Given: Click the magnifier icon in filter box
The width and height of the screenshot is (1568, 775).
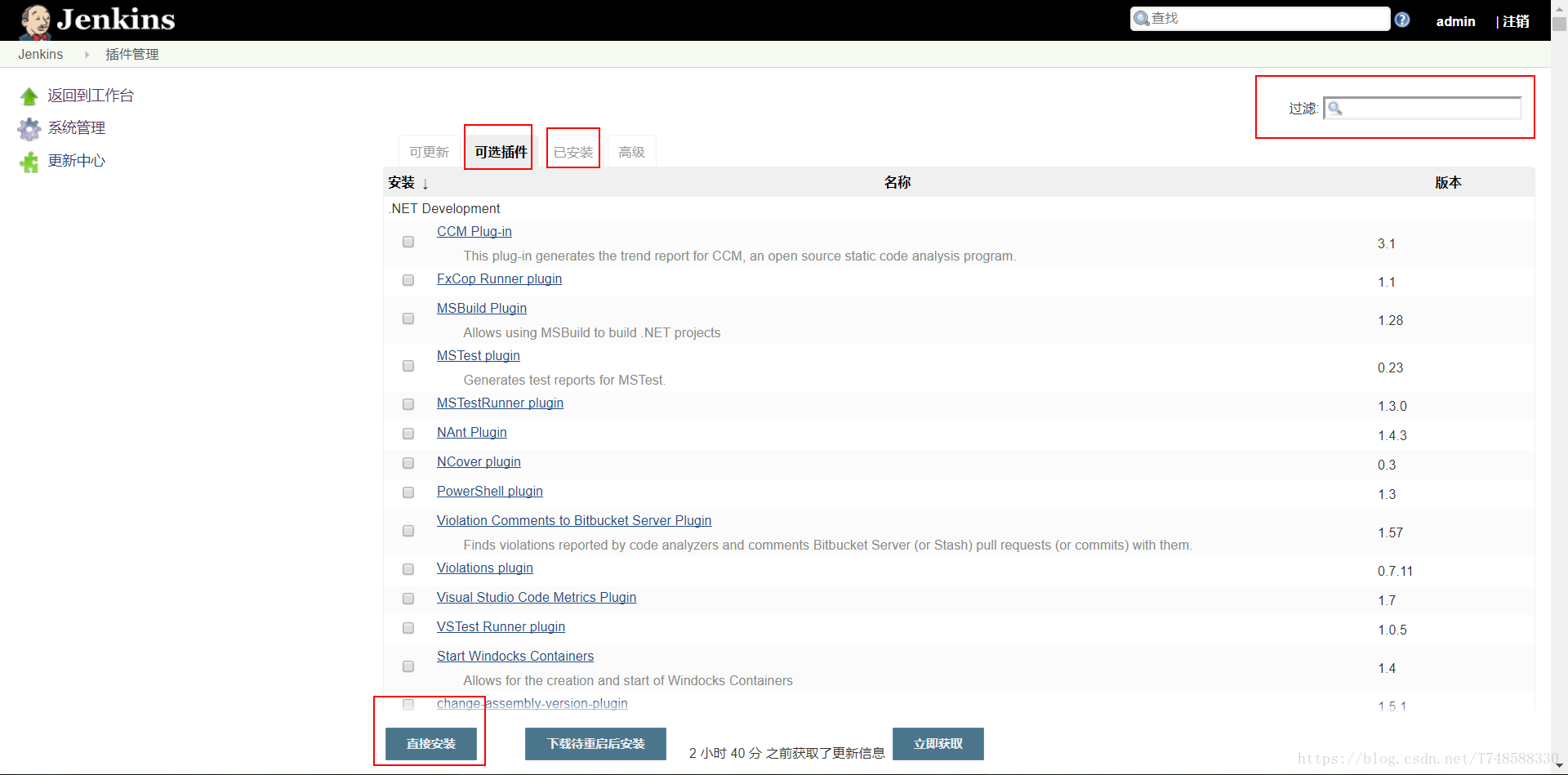Looking at the screenshot, I should tap(1335, 108).
